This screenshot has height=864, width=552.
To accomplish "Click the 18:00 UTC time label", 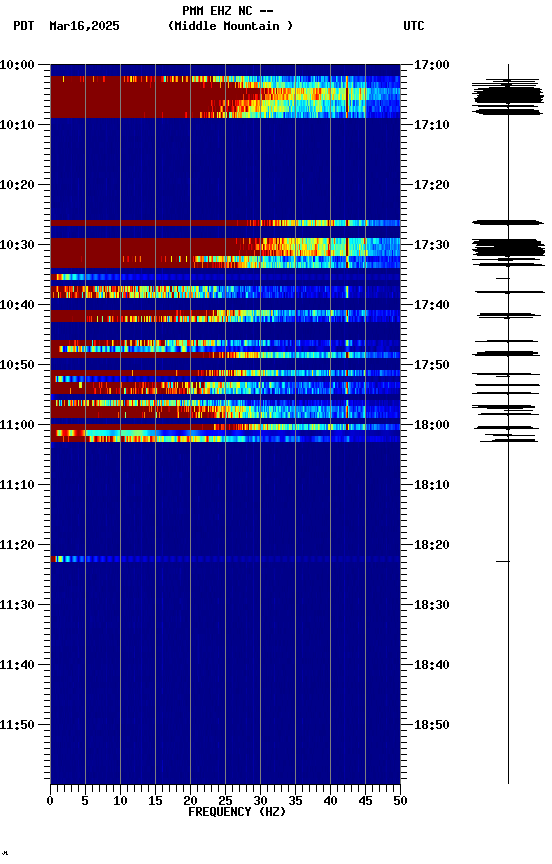I will pos(431,425).
